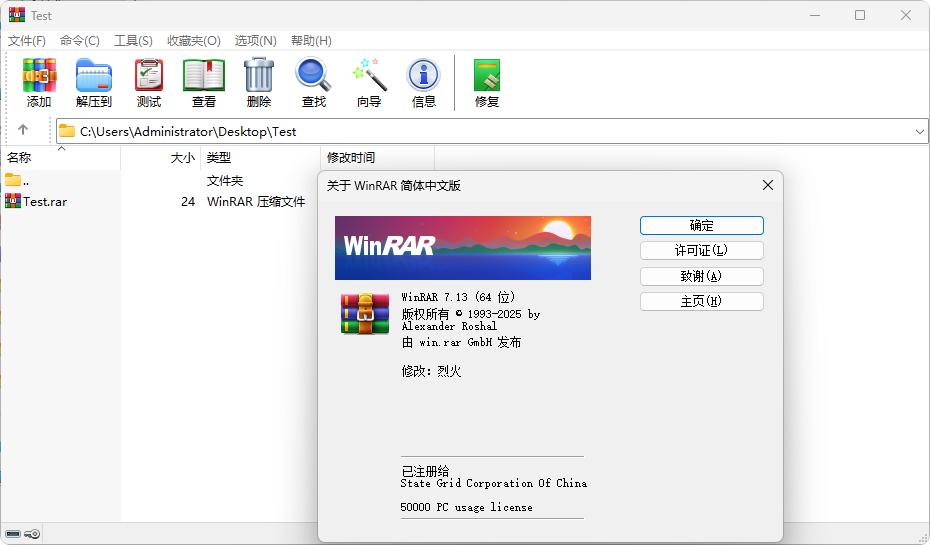The image size is (930, 545).
Task: Click the "WinRAR 7.13 (64 位)" version text
Action: tap(458, 297)
